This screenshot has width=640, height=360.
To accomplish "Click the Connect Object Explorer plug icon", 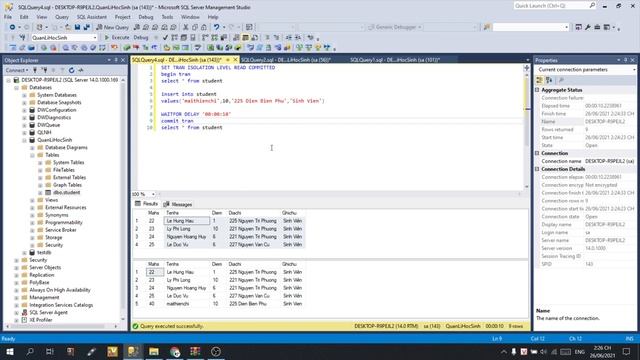I will click(35, 70).
